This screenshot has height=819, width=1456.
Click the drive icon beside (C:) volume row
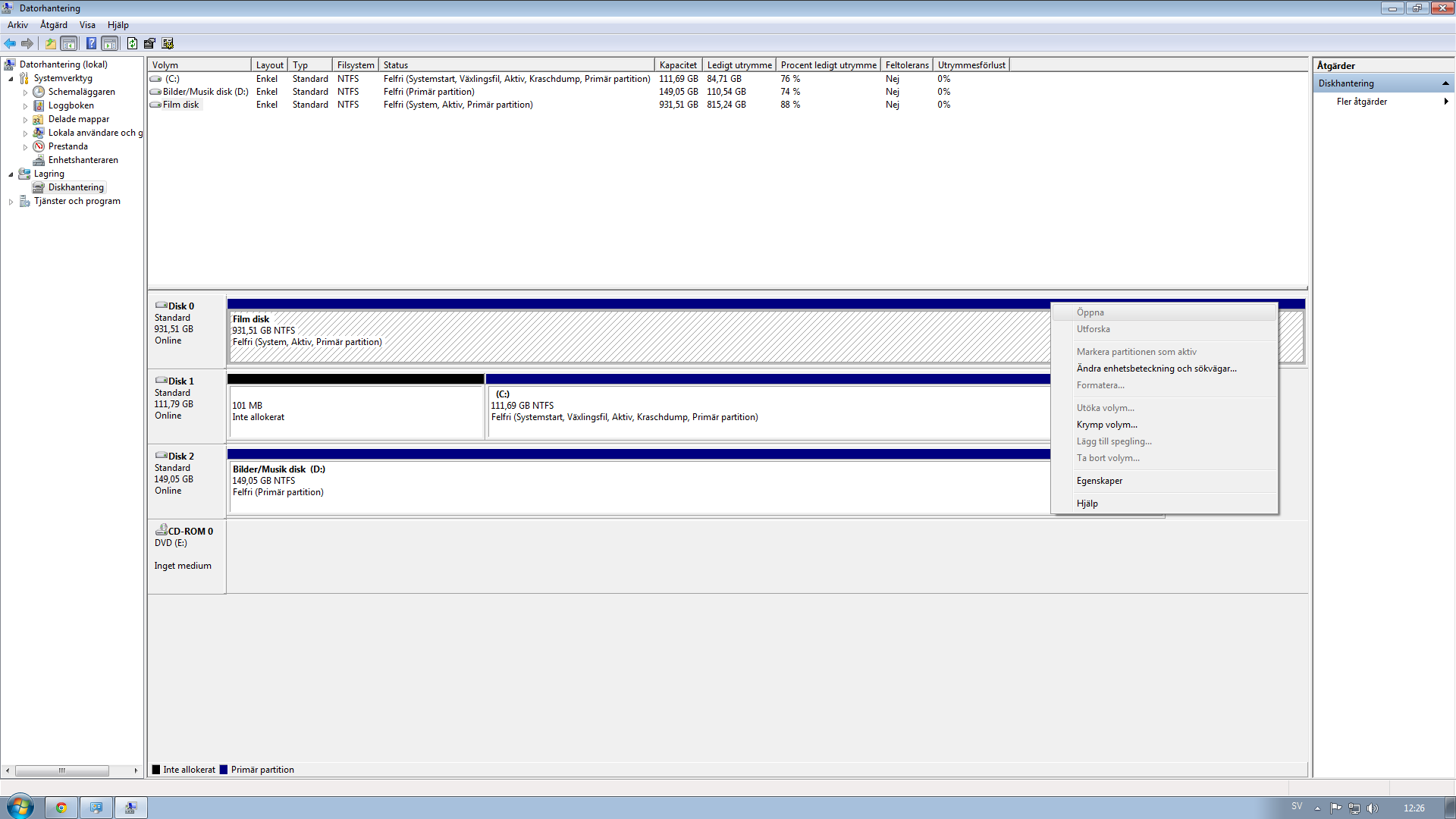(155, 79)
